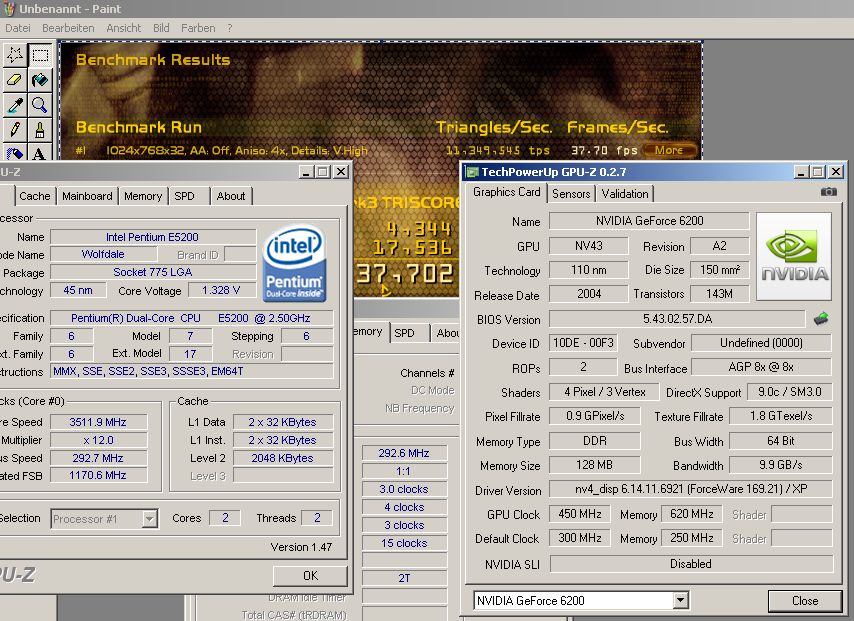This screenshot has width=854, height=621.
Task: Click the GPU-Z title bar app icon
Action: 472,172
